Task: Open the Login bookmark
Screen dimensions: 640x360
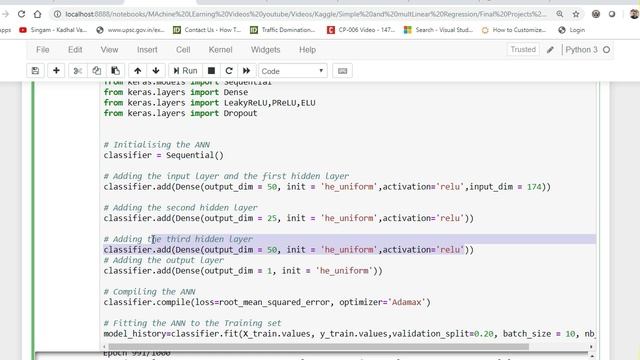Action: (x=571, y=30)
